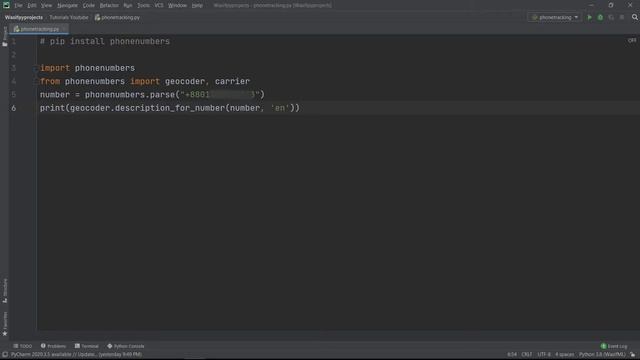Image resolution: width=640 pixels, height=360 pixels.
Task: Click phonetracking.py breadcrumb in navigation bar
Action: click(118, 18)
